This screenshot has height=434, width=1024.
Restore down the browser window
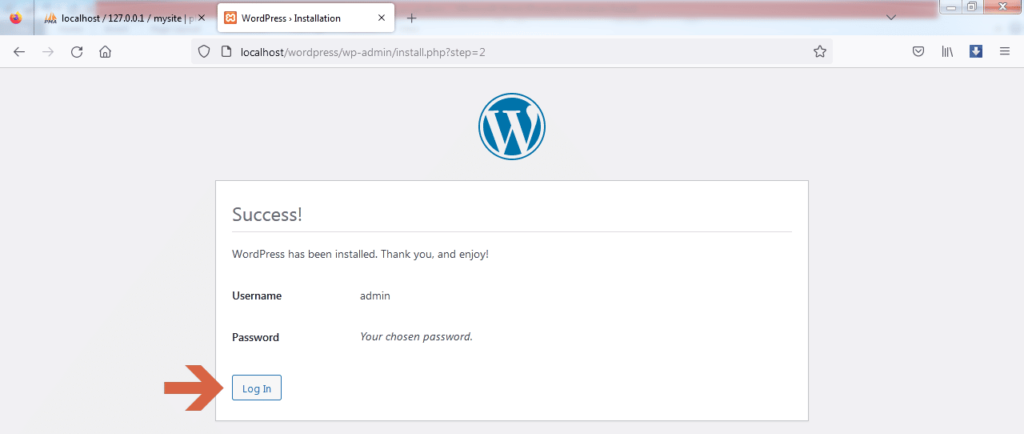[x=972, y=7]
